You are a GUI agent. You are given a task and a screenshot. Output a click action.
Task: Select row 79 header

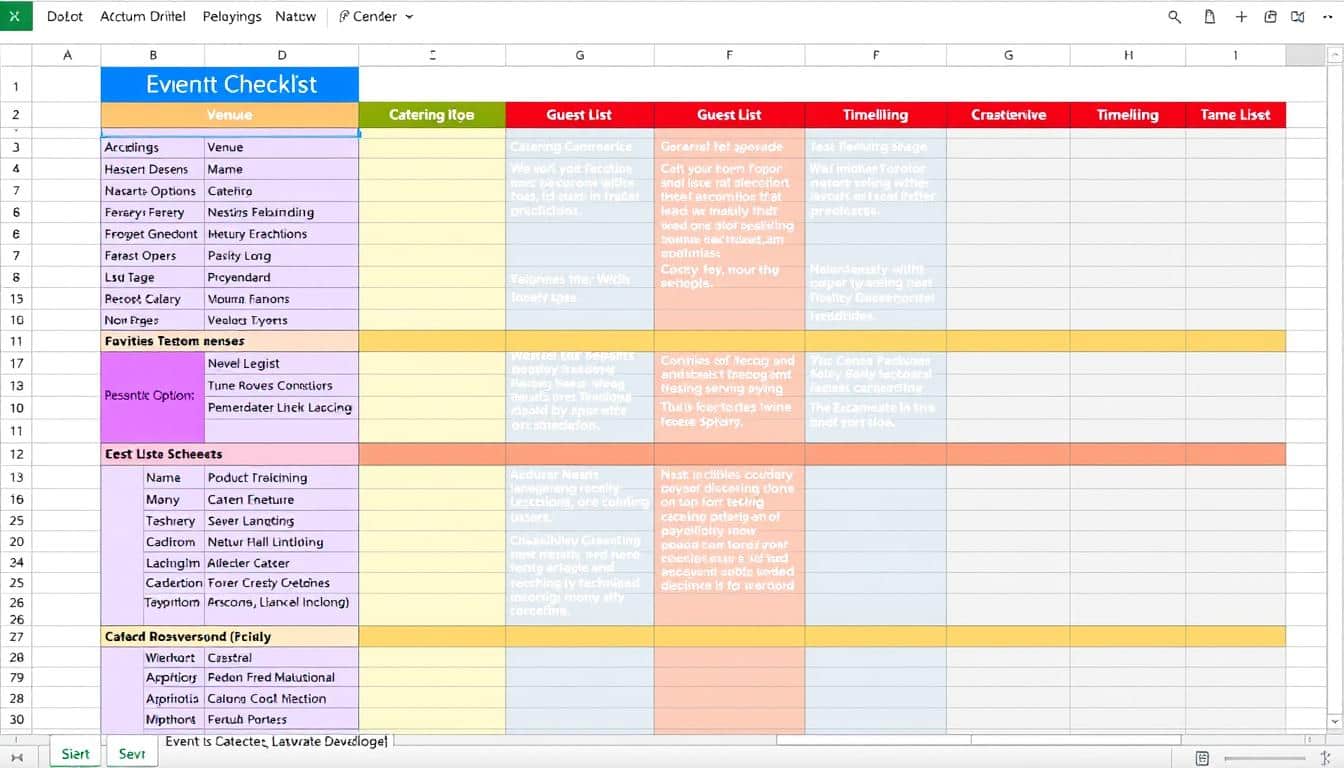(x=16, y=678)
